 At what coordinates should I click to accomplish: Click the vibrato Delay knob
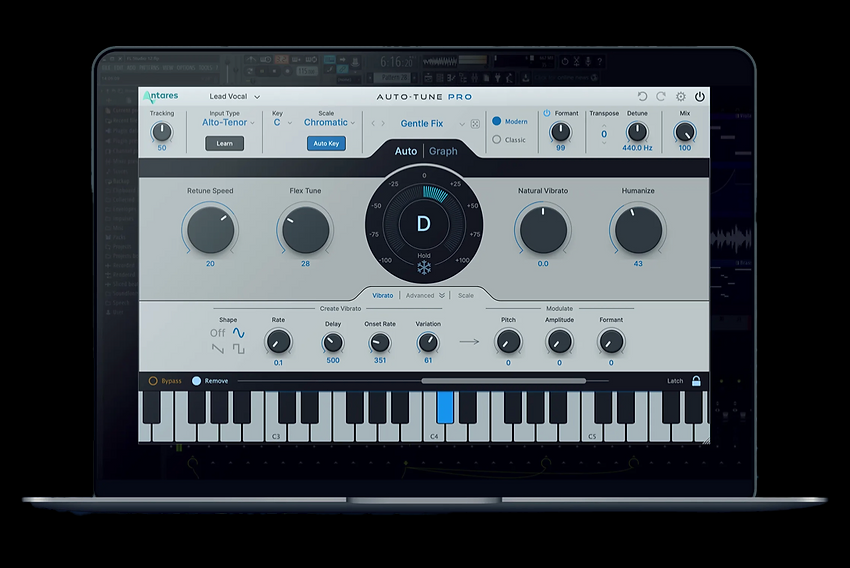(333, 343)
